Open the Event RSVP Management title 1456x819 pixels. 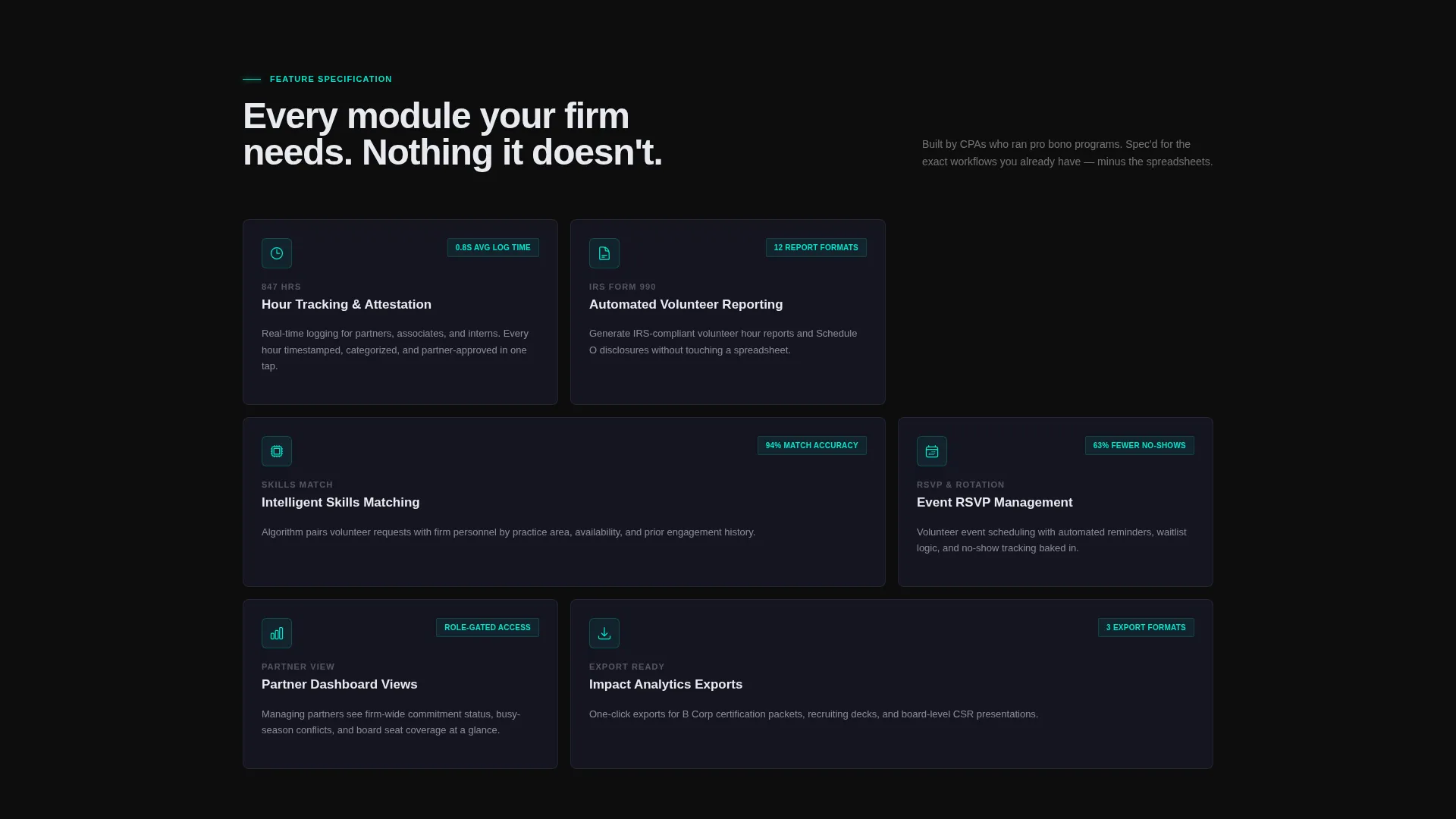[x=994, y=503]
